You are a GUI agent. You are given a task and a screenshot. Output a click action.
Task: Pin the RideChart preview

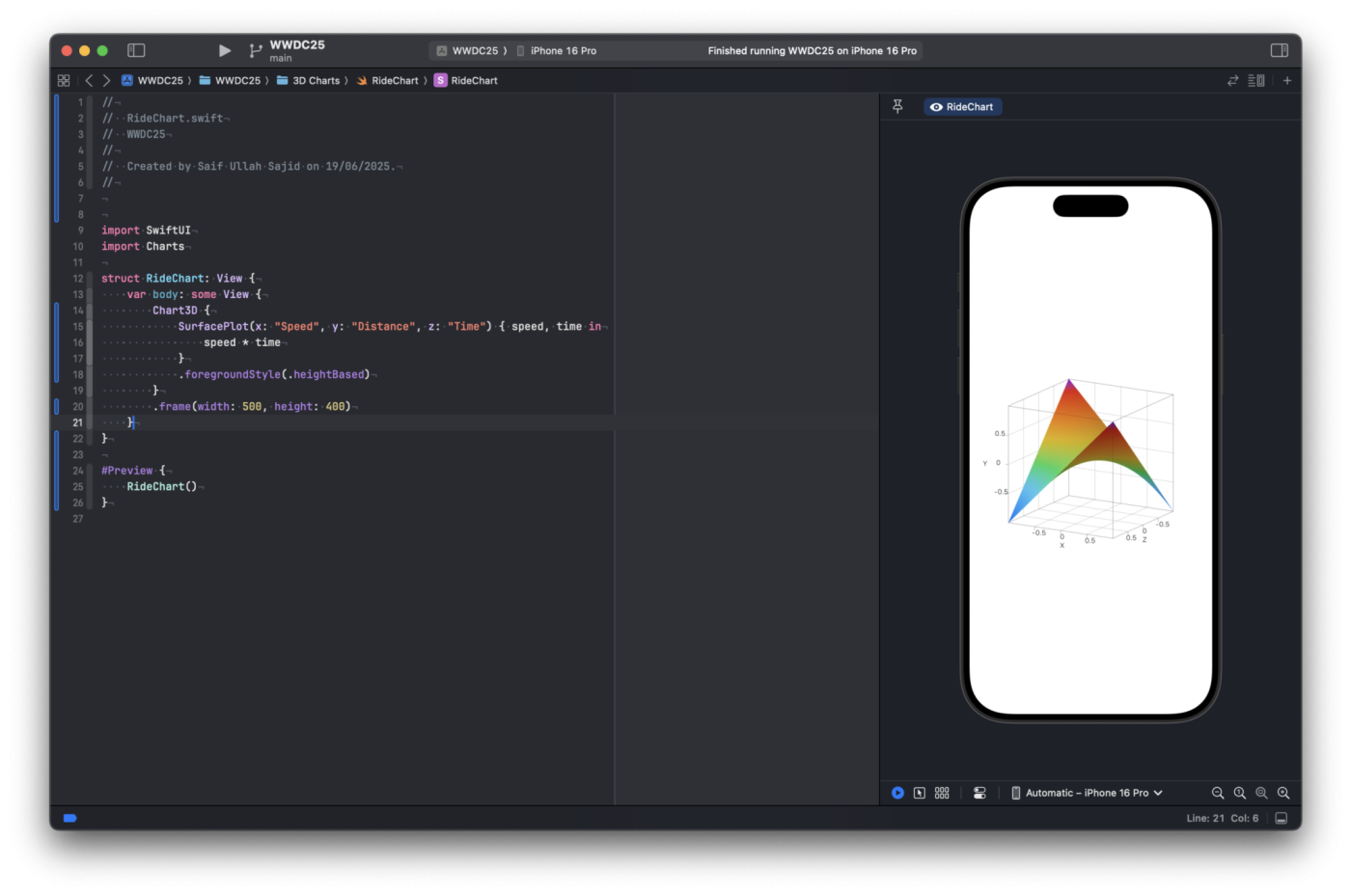[897, 107]
